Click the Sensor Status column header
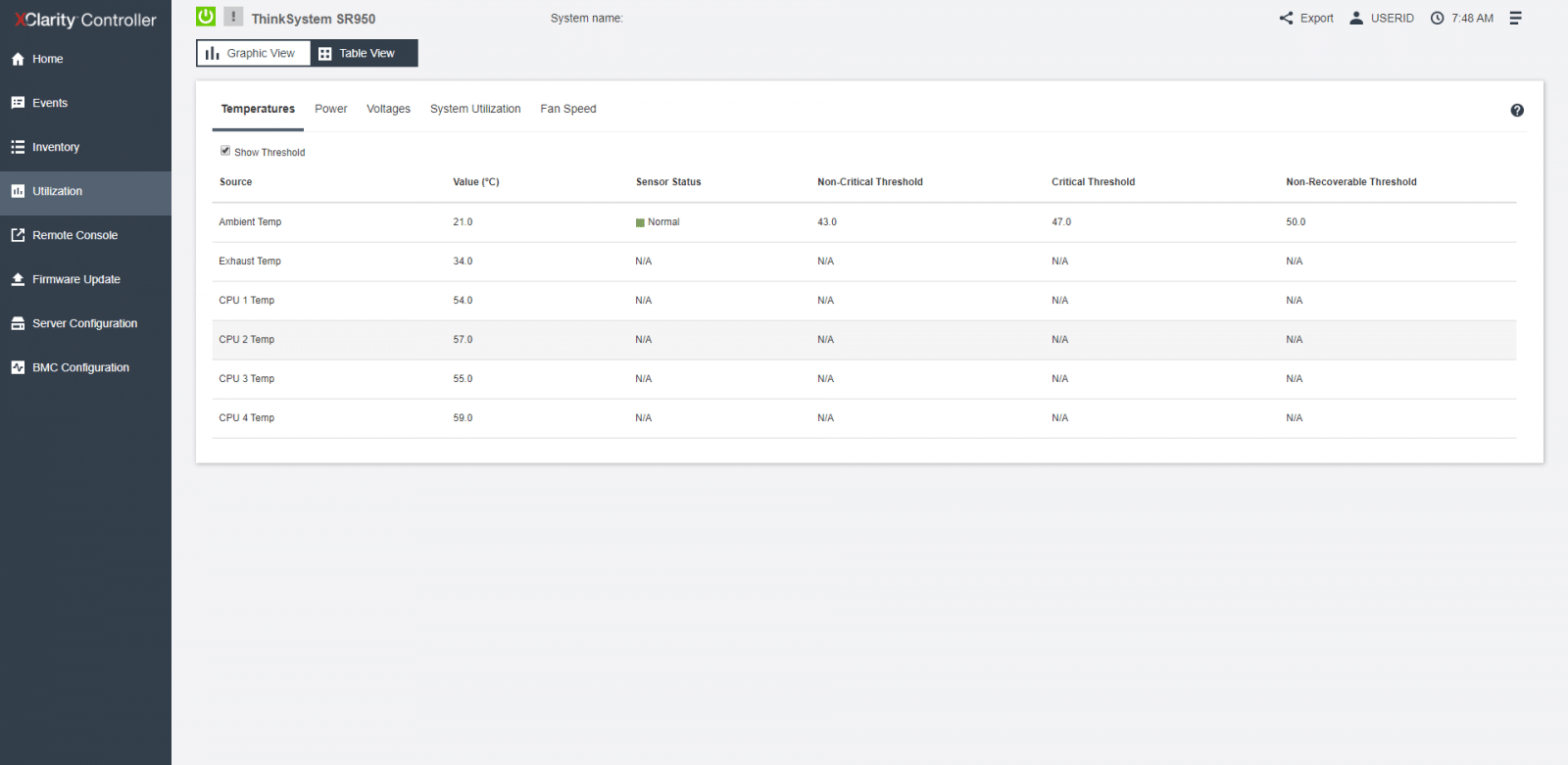 coord(668,182)
